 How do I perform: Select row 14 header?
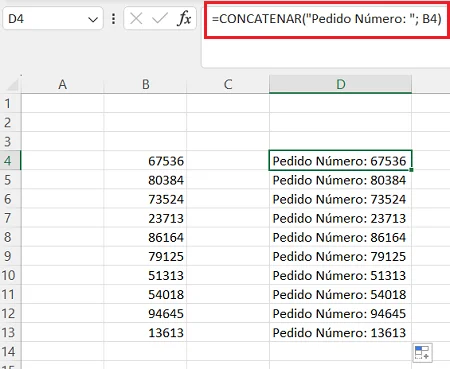[10, 351]
